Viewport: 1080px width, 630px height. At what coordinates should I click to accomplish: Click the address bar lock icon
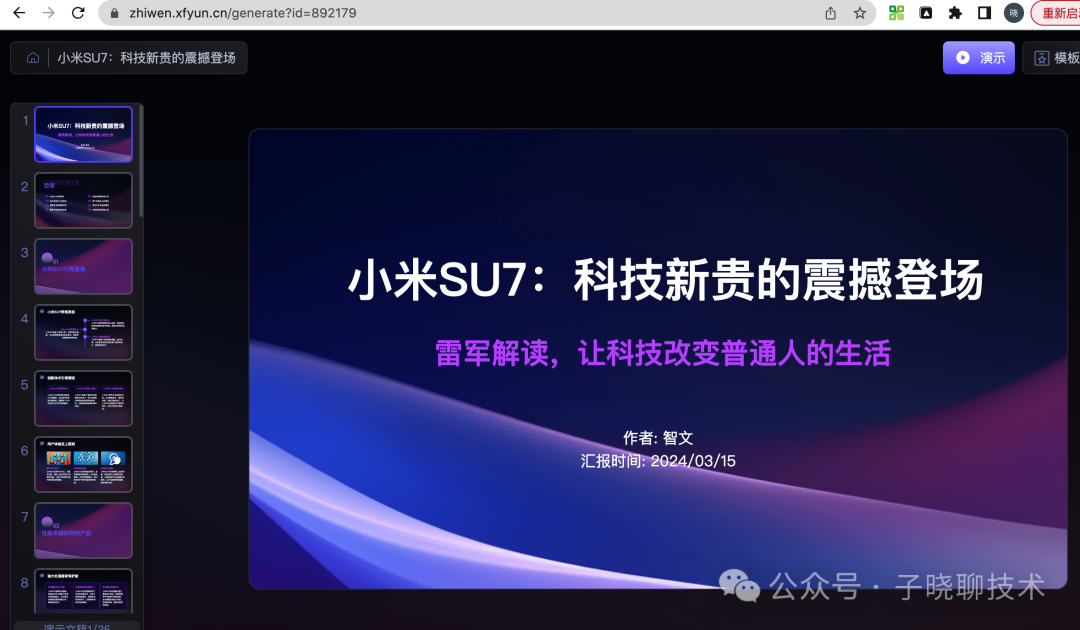click(x=114, y=13)
